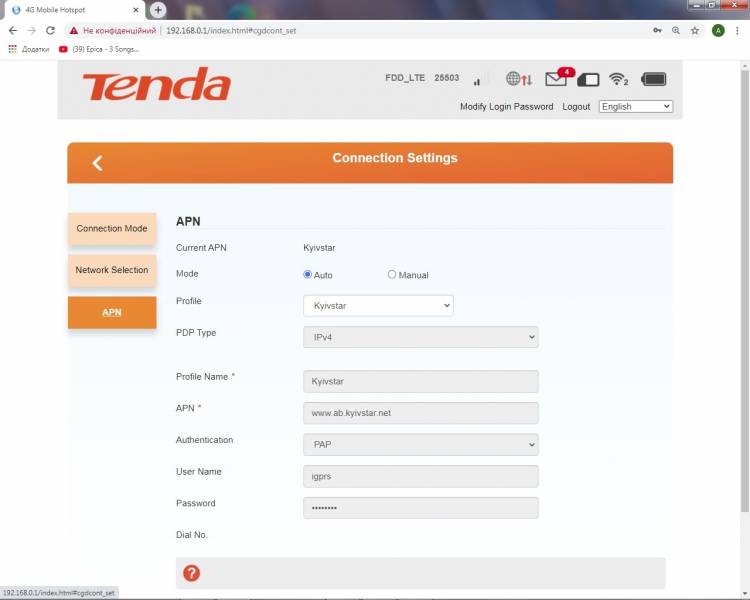Open the English language dropdown

coord(636,106)
